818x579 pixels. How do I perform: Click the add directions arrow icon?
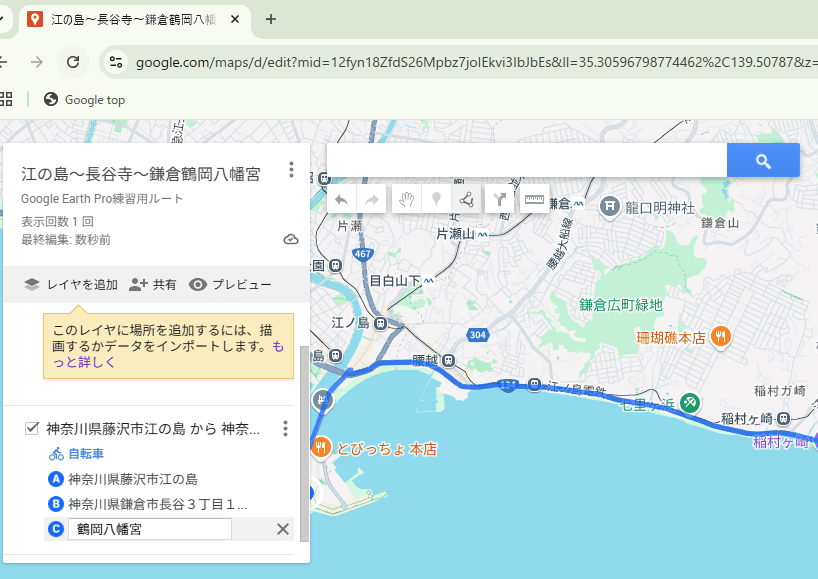pyautogui.click(x=499, y=199)
